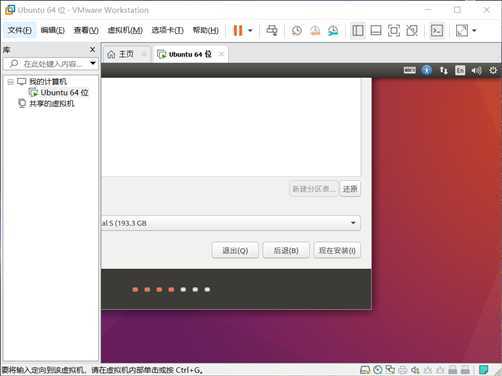This screenshot has height=376, width=502.
Task: Pause the virtual machine with the orange pause icon
Action: 238,31
